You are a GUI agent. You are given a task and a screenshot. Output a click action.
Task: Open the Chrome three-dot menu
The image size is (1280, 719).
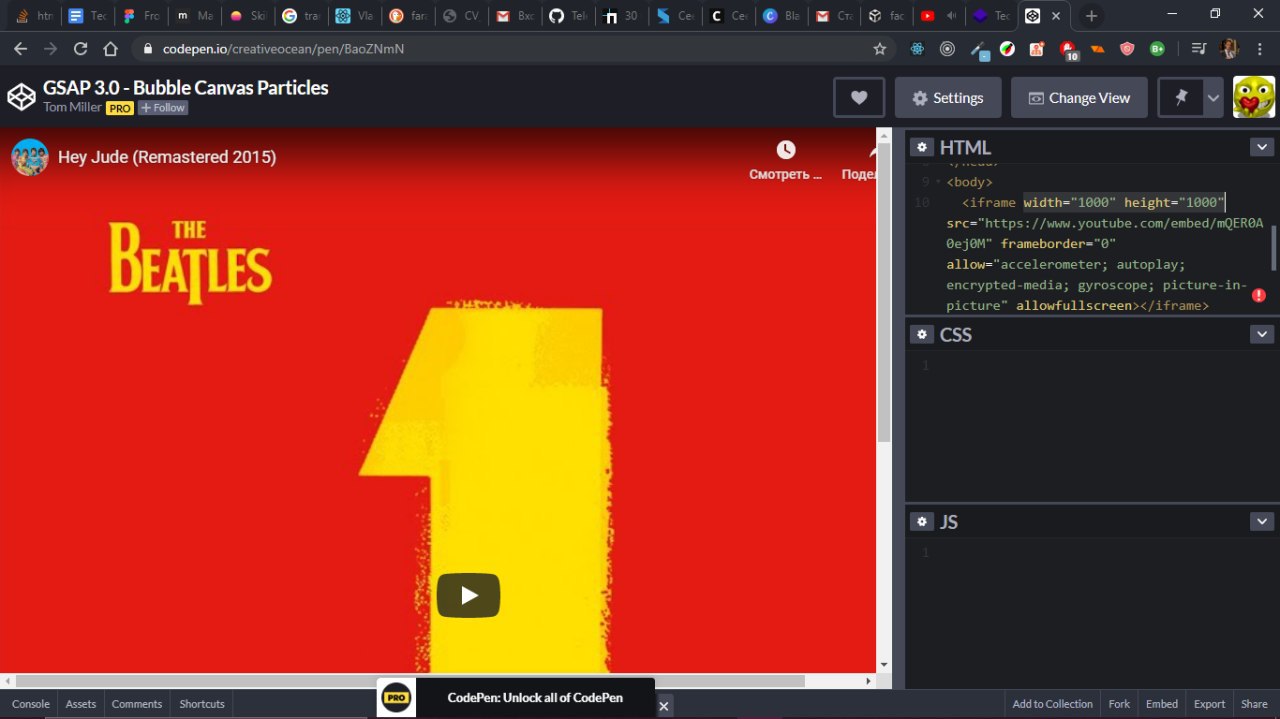point(1261,48)
